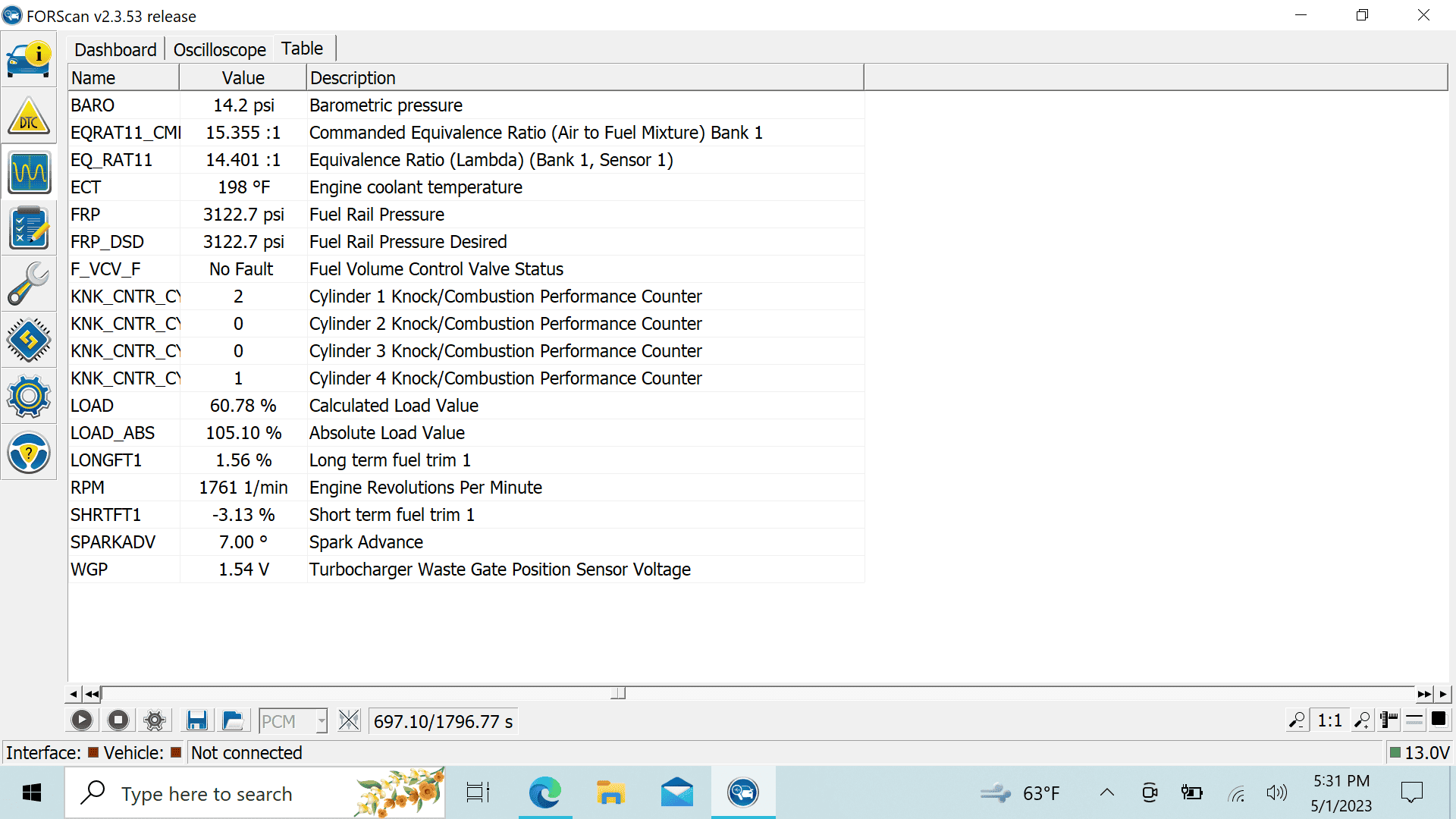Select the BARO row name
Viewport: 1456px width, 819px height.
coord(93,105)
